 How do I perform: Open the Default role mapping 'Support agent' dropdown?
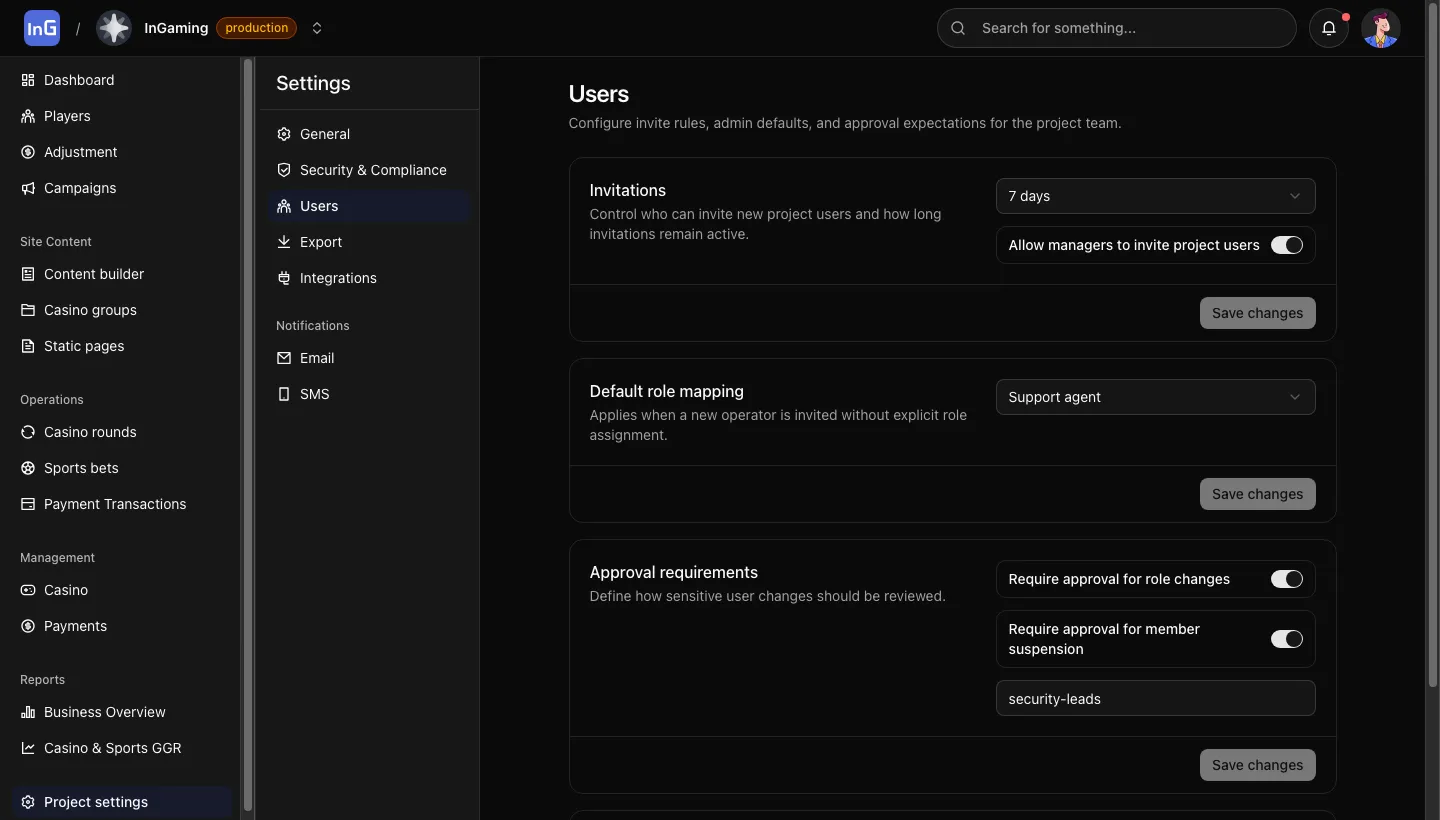pos(1155,397)
